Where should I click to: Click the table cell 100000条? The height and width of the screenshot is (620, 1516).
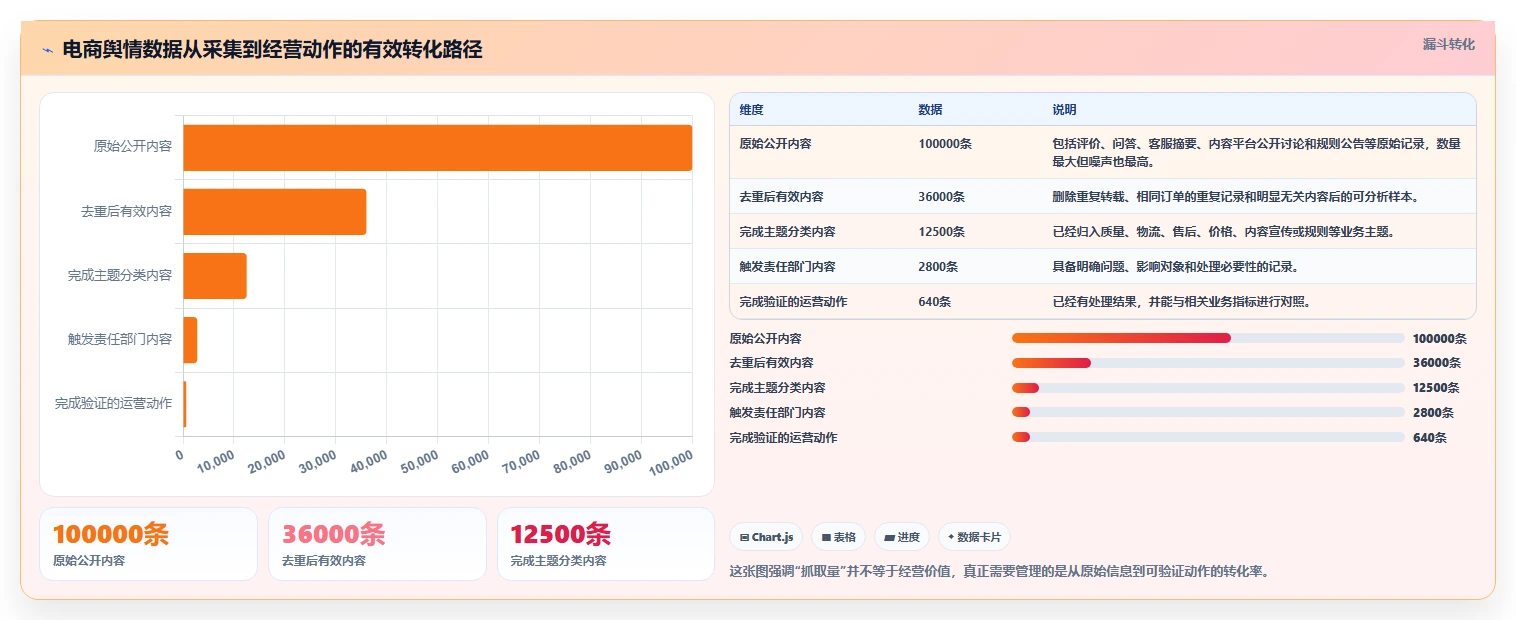click(944, 144)
